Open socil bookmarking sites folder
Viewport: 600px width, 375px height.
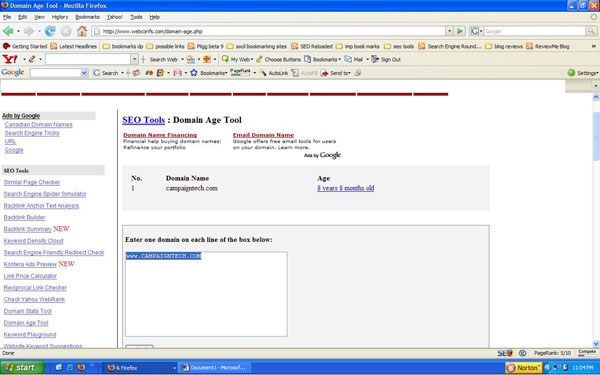tap(256, 46)
